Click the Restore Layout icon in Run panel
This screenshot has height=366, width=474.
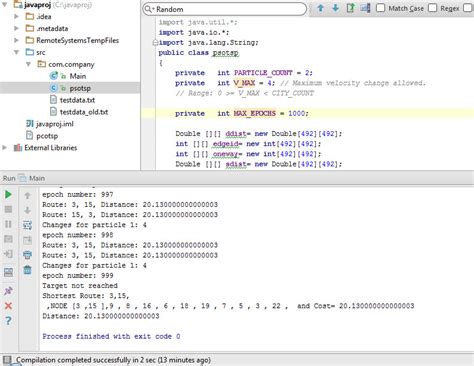(x=8, y=272)
